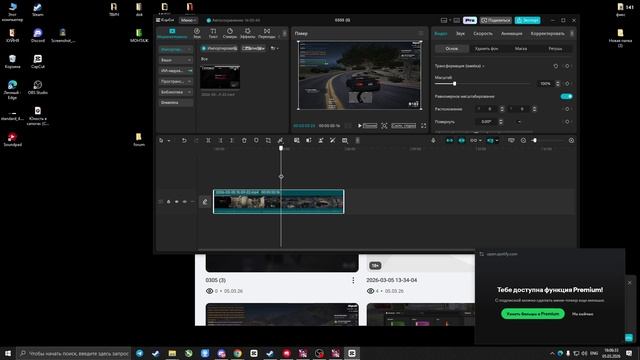This screenshot has width=640, height=360.
Task: Switch to the Звук tab in properties panel
Action: click(x=460, y=33)
